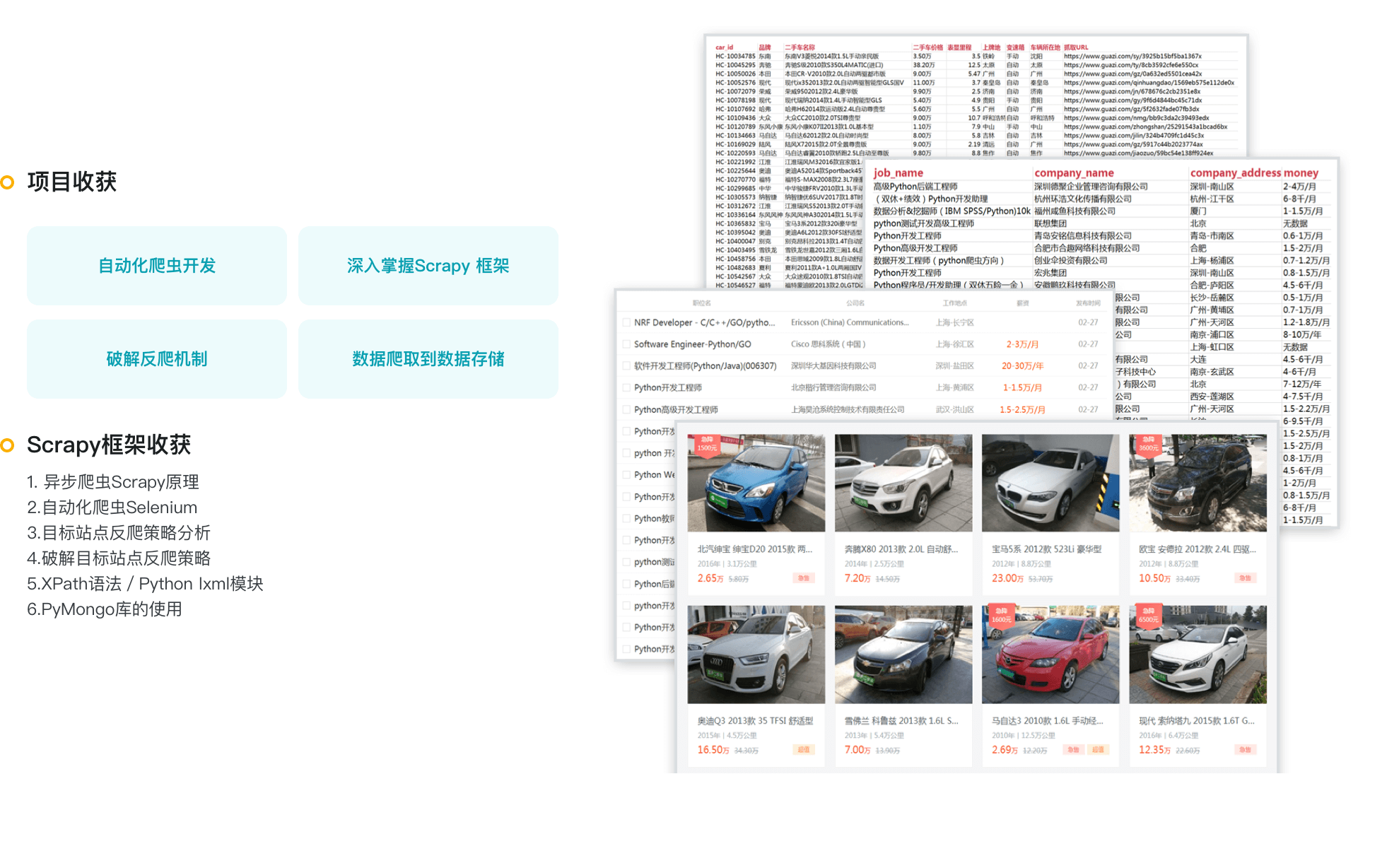
Task: Click the 急降6500元 badge on Sonata photo
Action: pyautogui.click(x=1148, y=615)
